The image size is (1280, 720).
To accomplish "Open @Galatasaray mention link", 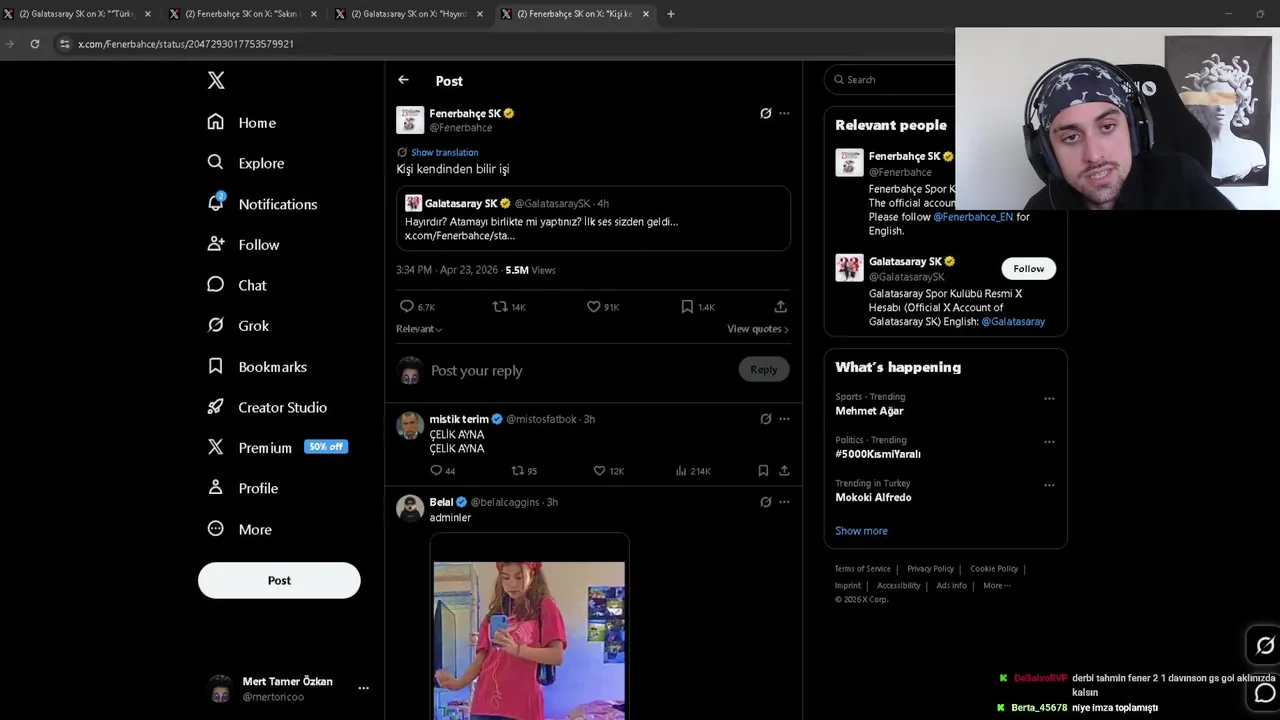I will pos(1013,322).
